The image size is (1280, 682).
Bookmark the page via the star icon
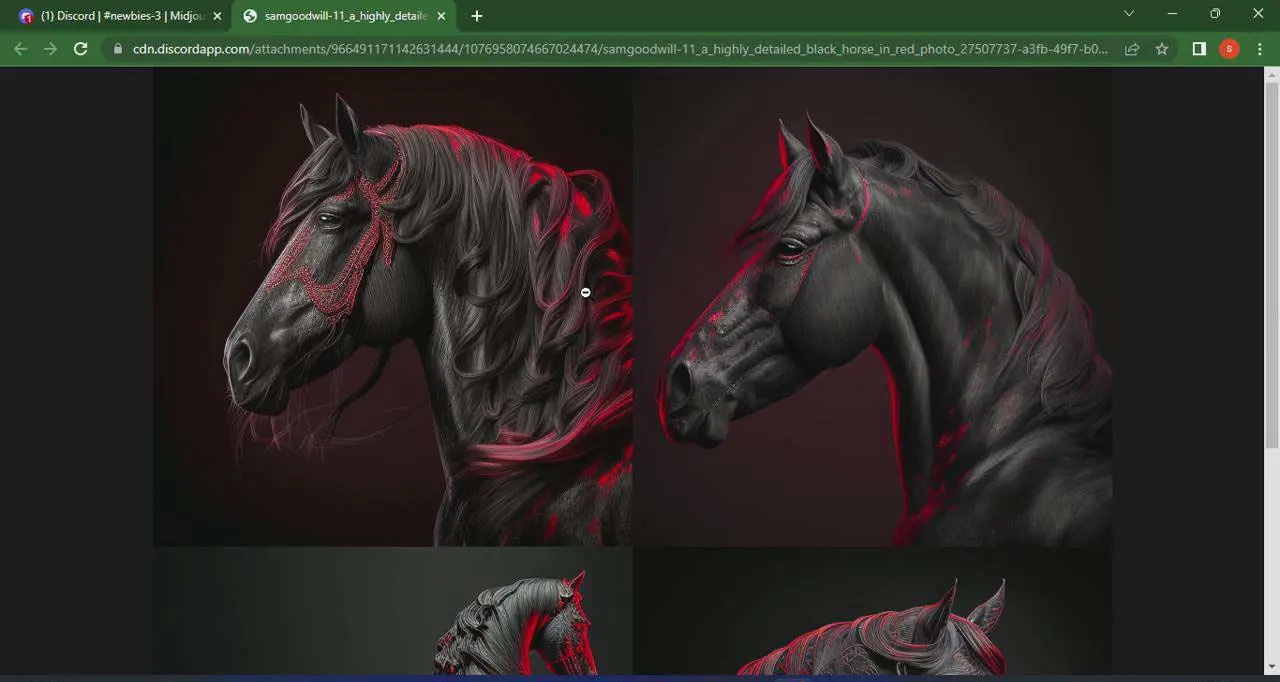tap(1162, 48)
